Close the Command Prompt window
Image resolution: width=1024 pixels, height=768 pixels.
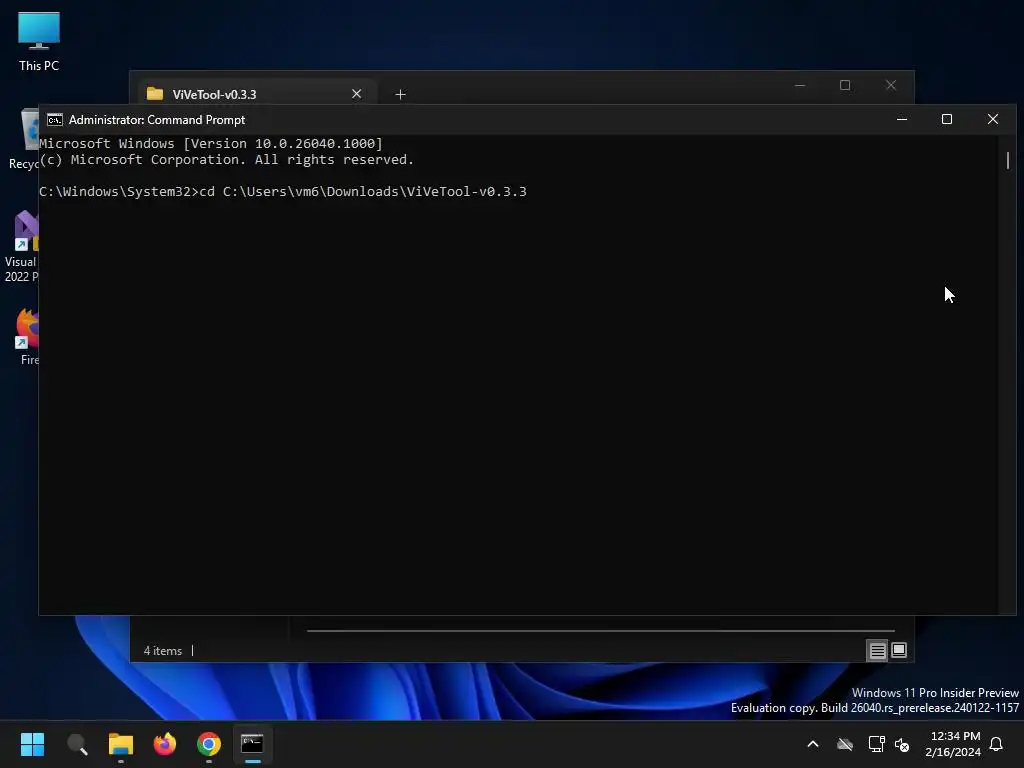pyautogui.click(x=993, y=120)
